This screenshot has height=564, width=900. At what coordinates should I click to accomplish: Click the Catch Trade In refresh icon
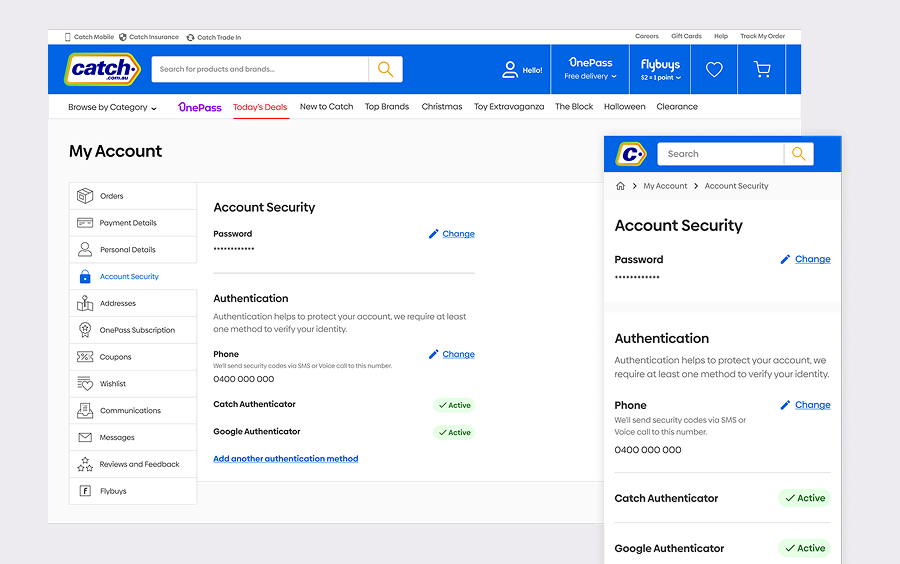pos(191,37)
